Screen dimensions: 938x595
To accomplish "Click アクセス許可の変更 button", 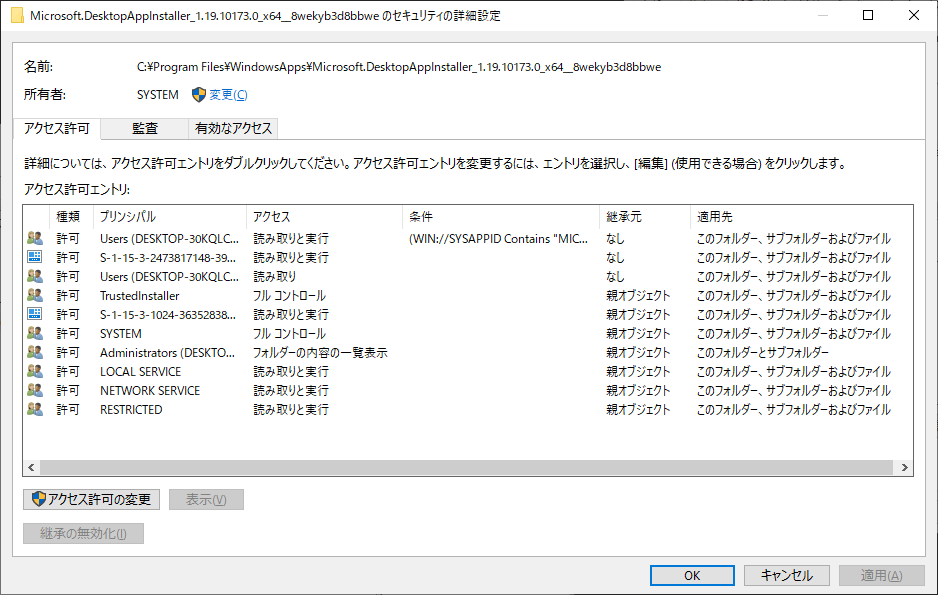I will (x=92, y=499).
